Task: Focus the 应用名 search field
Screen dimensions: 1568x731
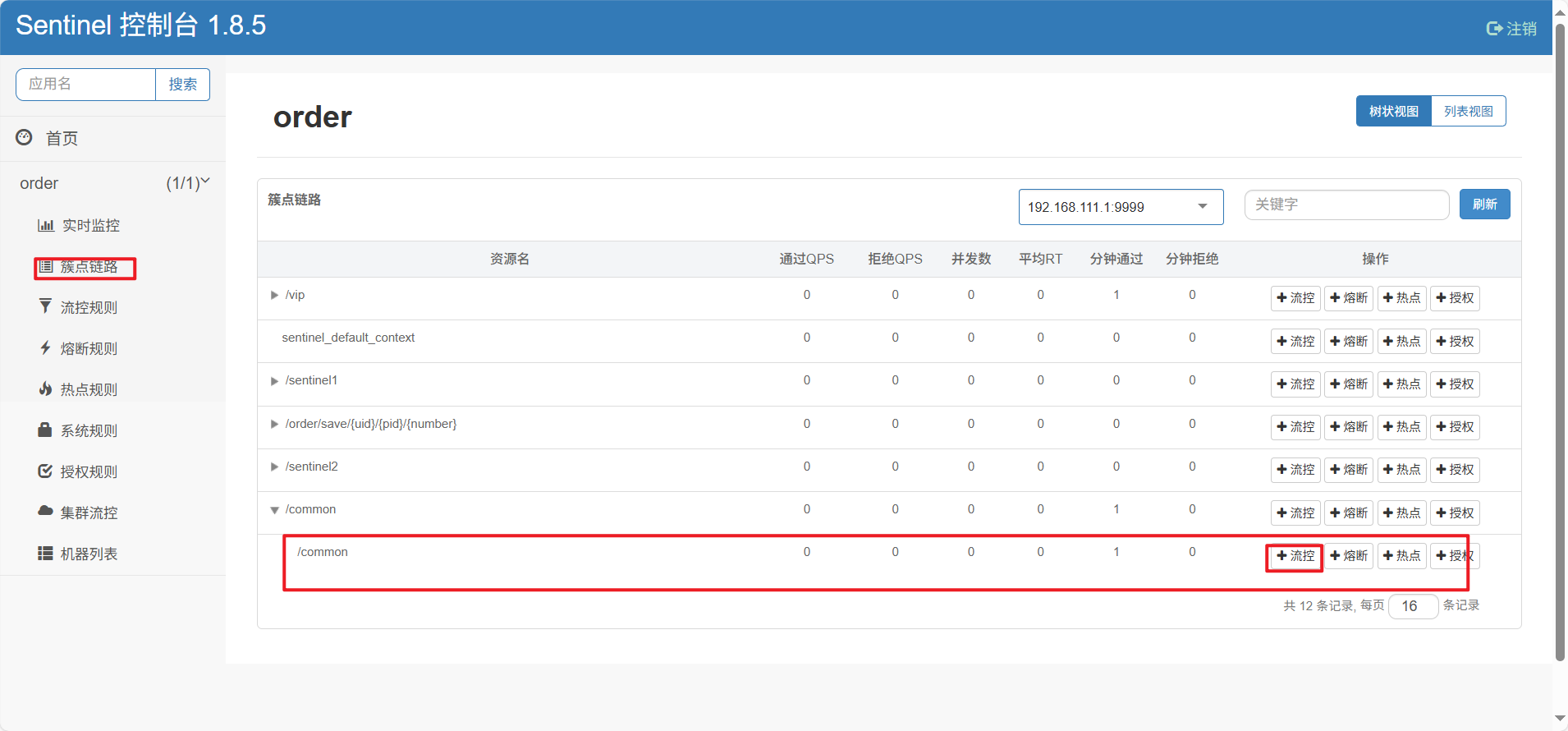Action: coord(85,84)
